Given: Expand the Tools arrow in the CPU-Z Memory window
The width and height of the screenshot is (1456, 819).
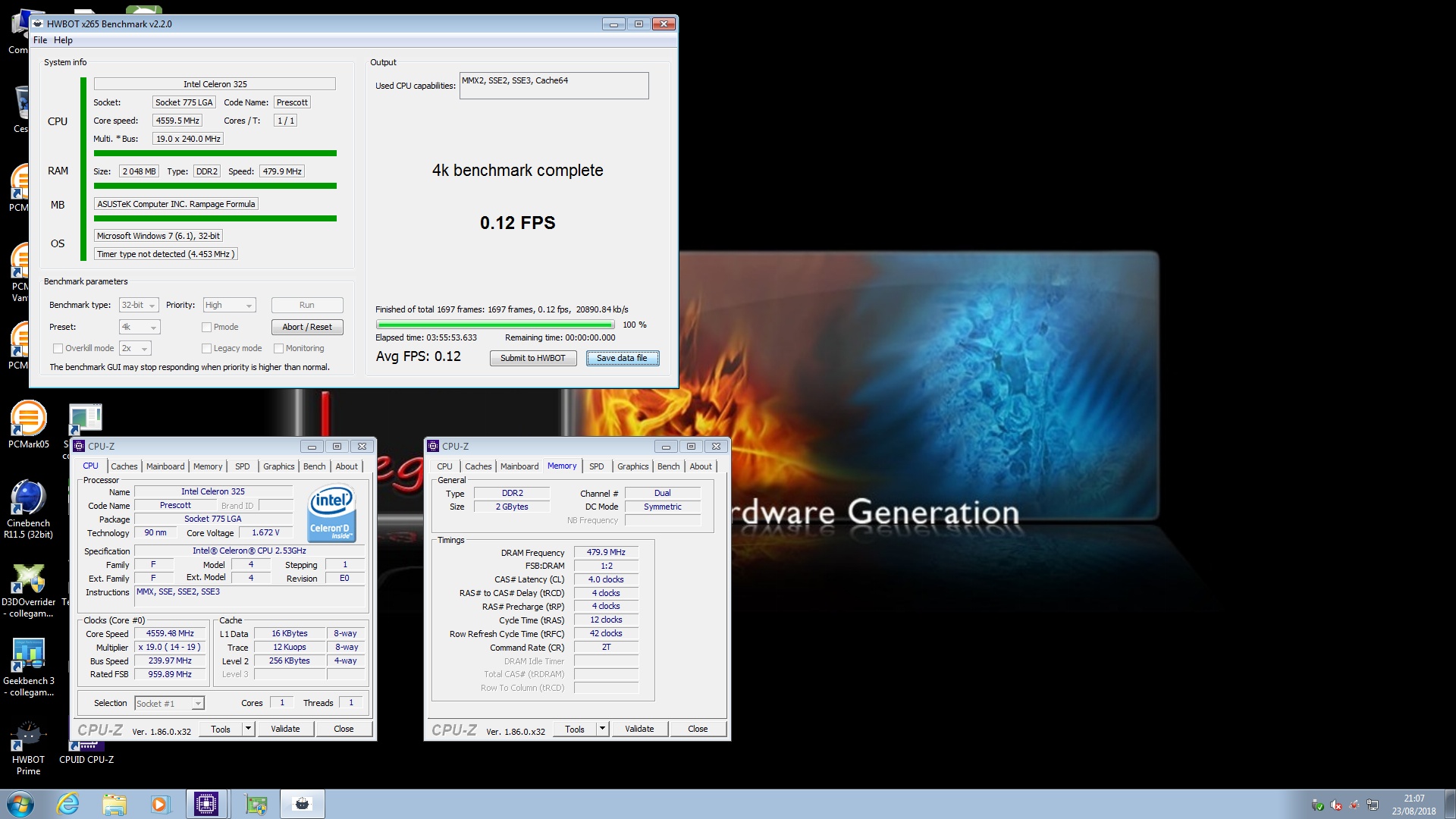Looking at the screenshot, I should pyautogui.click(x=602, y=729).
